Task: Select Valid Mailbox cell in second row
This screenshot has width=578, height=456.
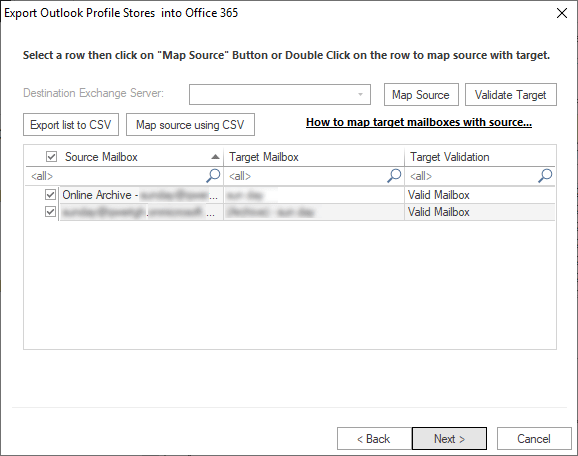Action: pos(480,212)
